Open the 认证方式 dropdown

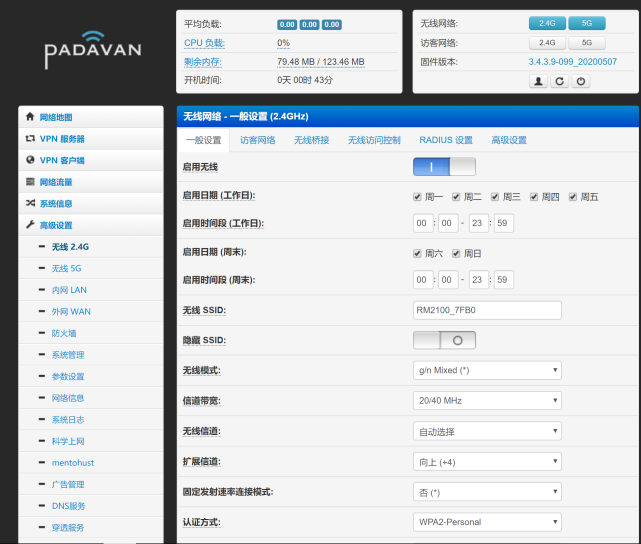coord(487,522)
